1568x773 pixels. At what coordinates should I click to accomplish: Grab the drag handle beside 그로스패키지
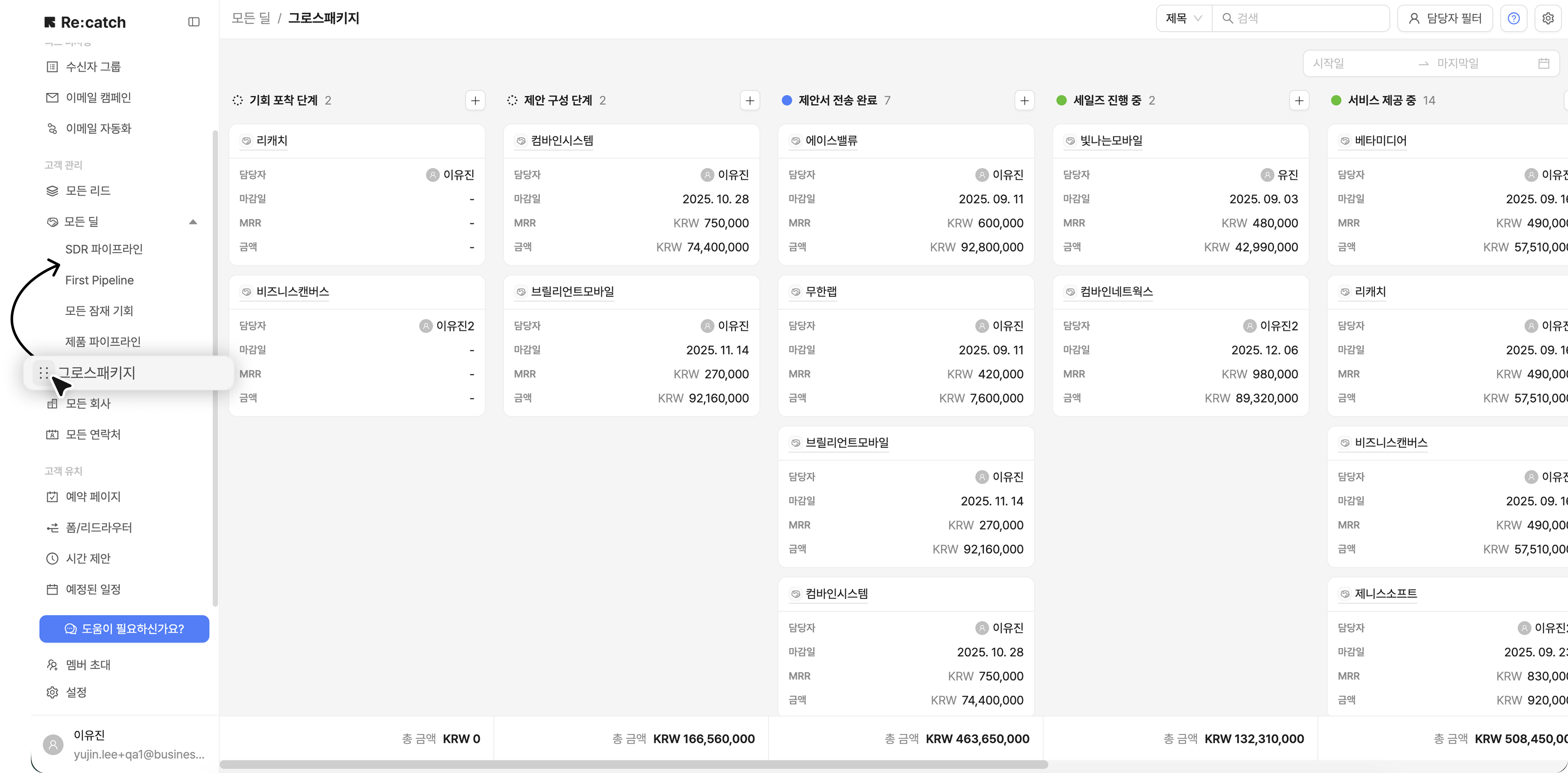(43, 373)
